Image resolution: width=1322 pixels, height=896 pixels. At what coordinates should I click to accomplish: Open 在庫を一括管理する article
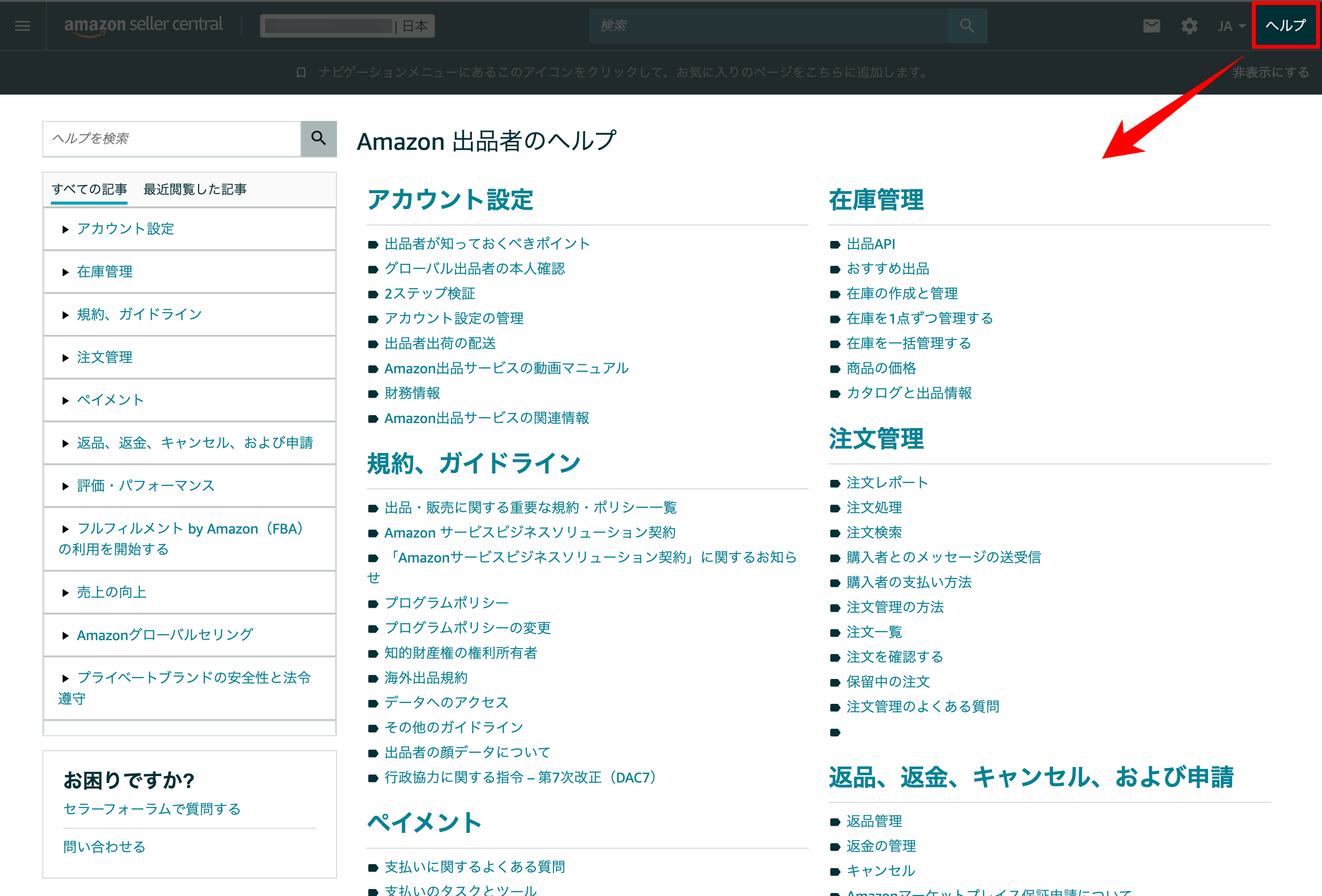click(x=908, y=343)
